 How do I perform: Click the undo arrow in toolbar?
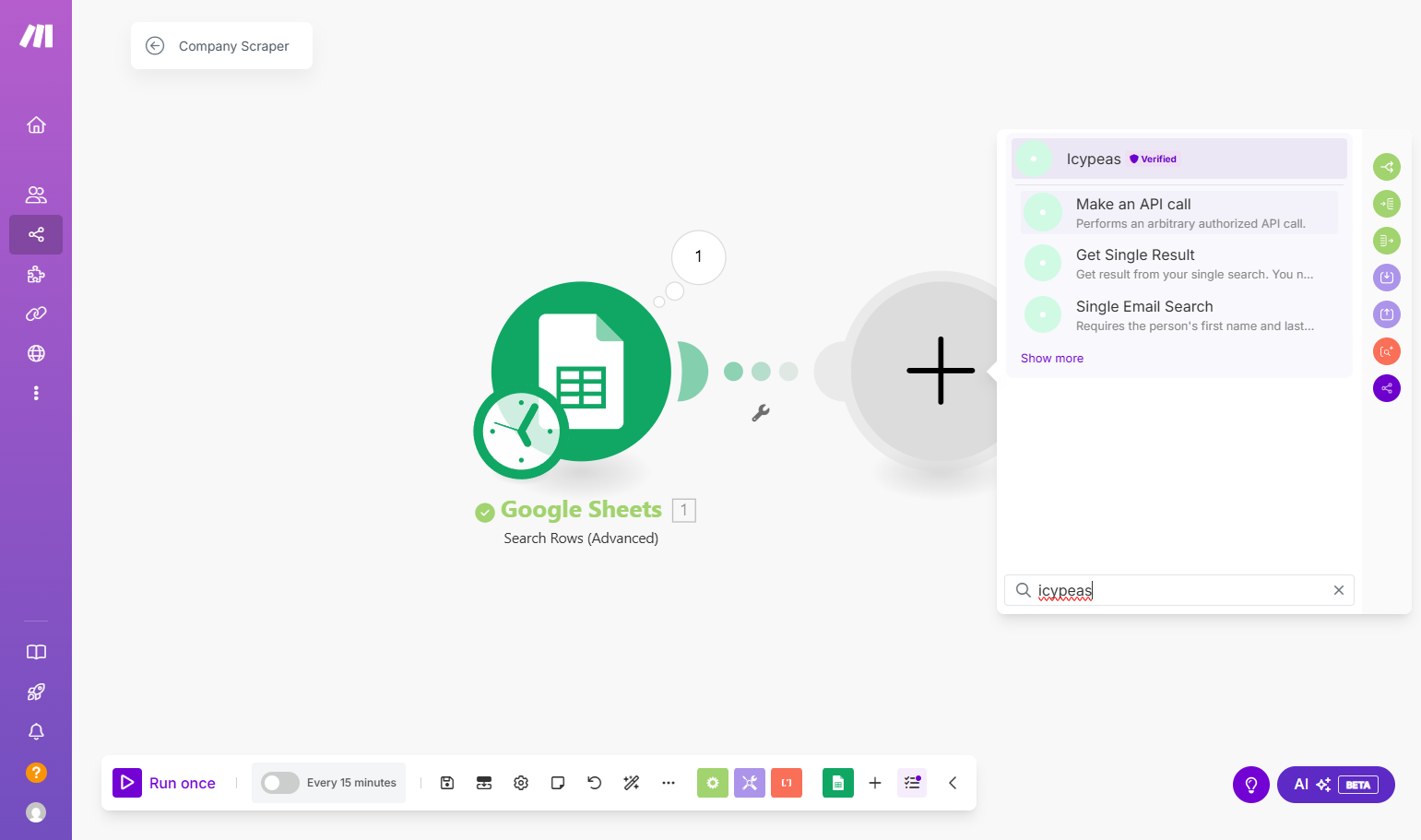pyautogui.click(x=595, y=783)
